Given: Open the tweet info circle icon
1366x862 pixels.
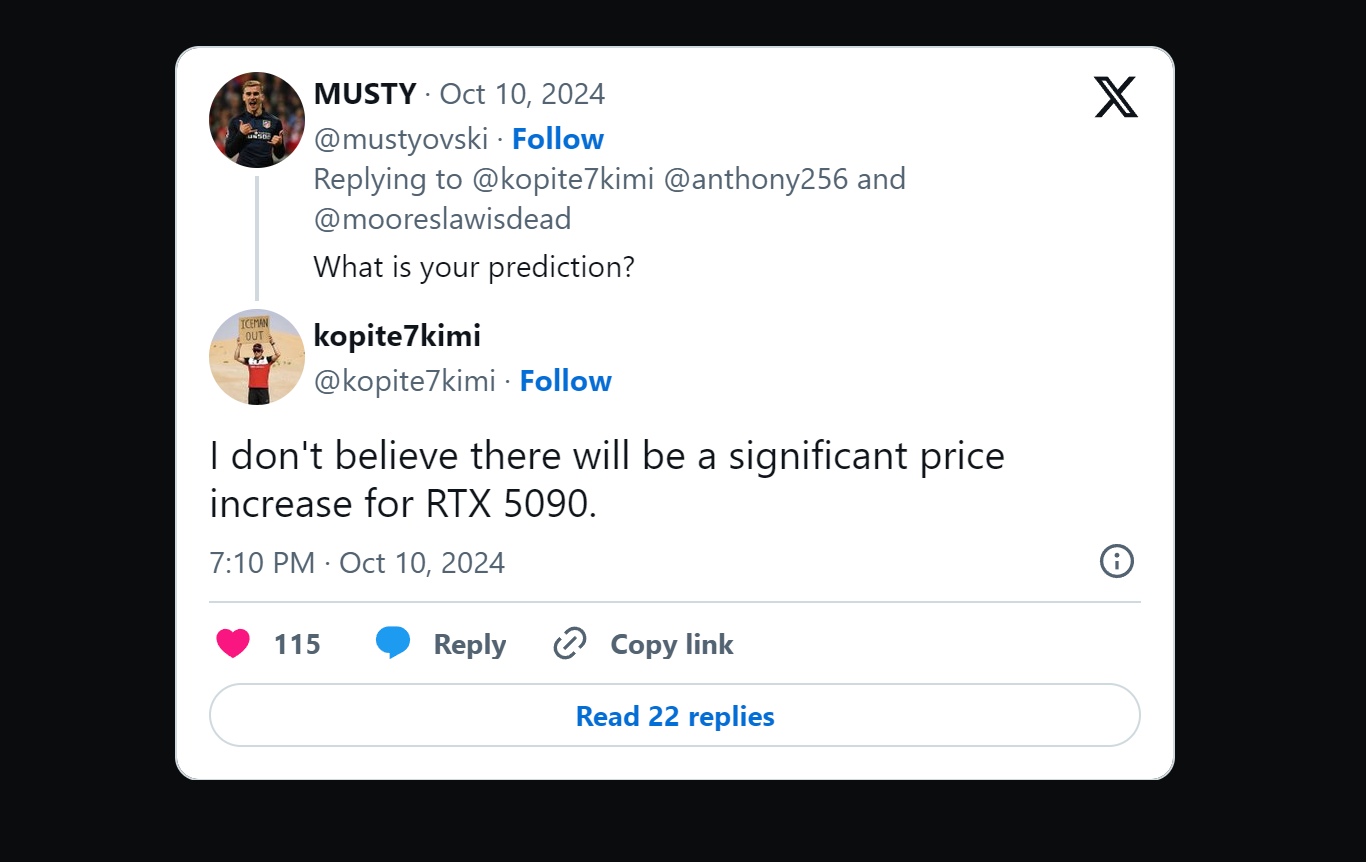Looking at the screenshot, I should click(x=1116, y=561).
